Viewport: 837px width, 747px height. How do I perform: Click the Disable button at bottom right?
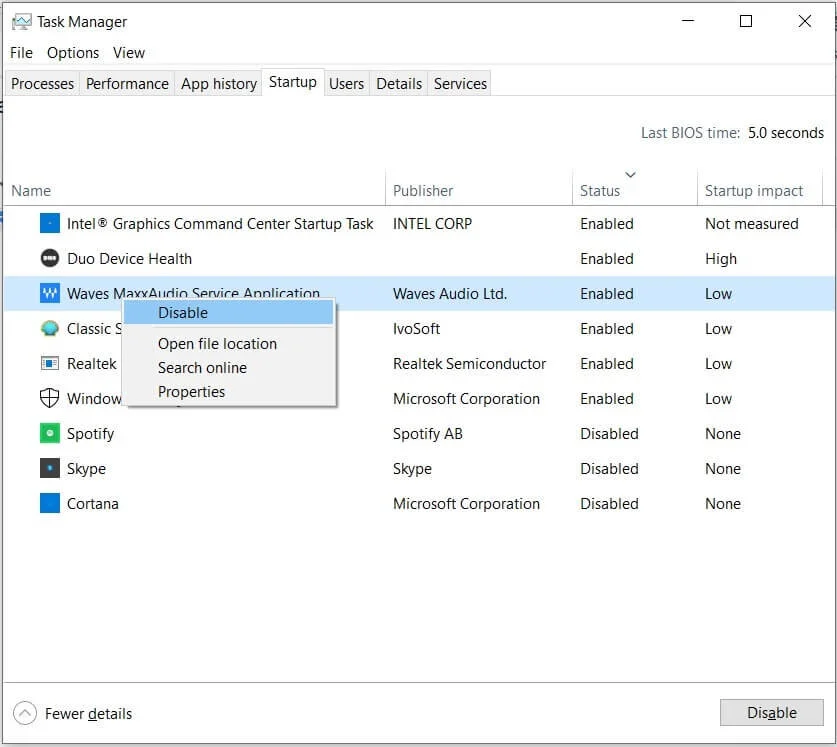[x=771, y=712]
